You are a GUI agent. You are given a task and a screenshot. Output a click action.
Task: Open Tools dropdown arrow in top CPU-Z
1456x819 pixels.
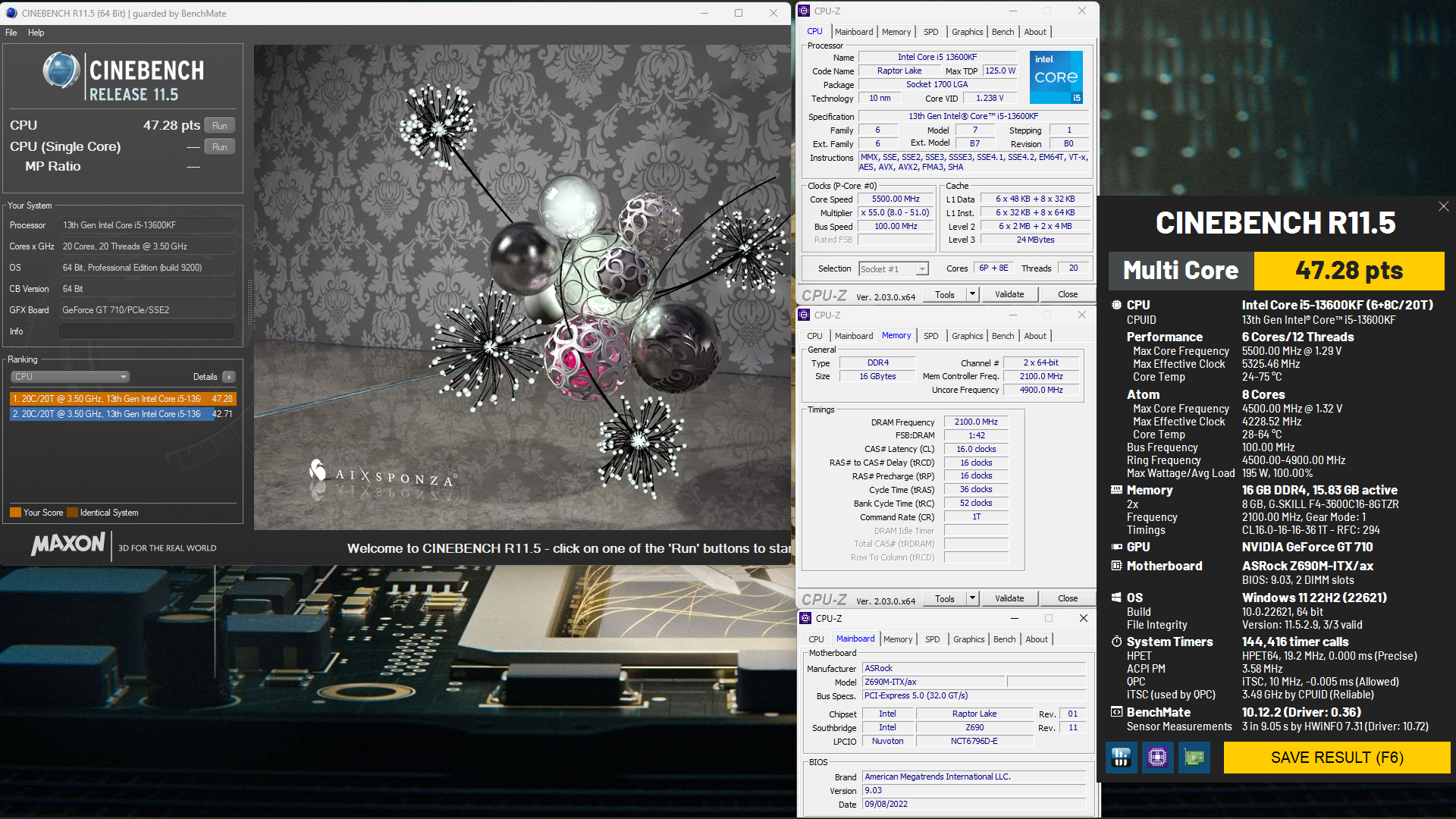point(972,294)
